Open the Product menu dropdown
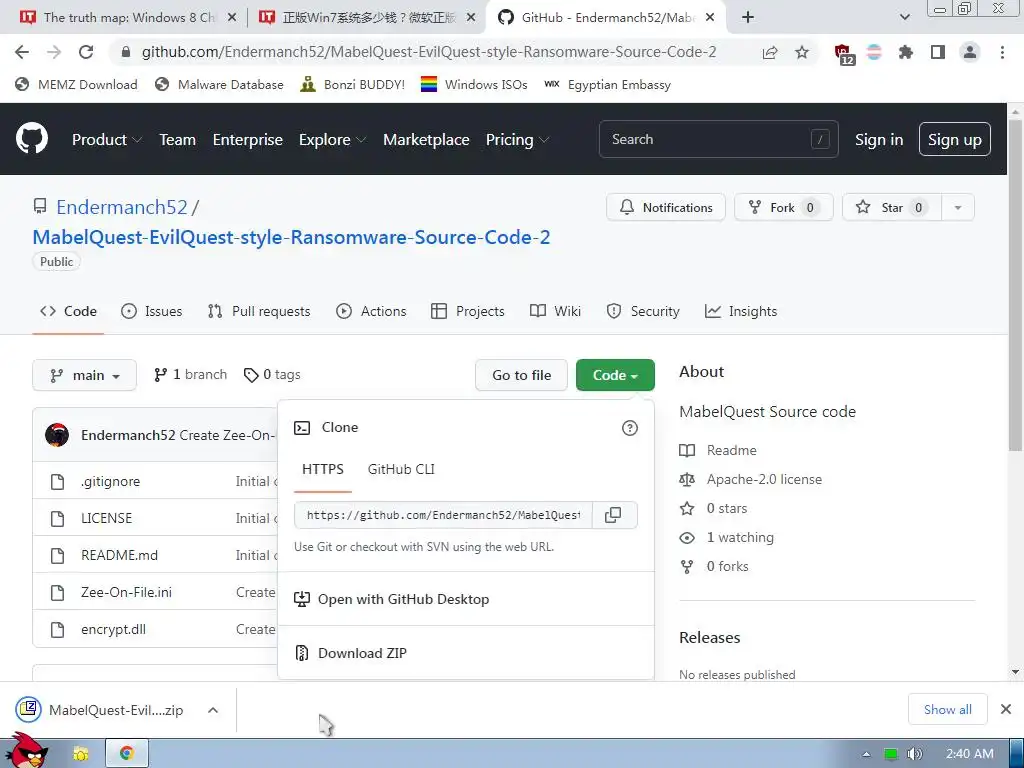The height and width of the screenshot is (768, 1024). point(107,139)
